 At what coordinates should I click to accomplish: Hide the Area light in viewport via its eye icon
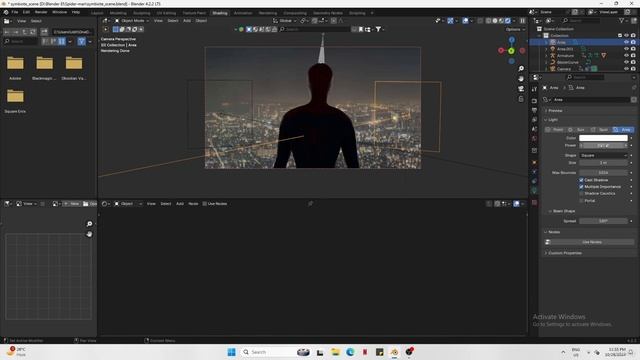[626, 42]
